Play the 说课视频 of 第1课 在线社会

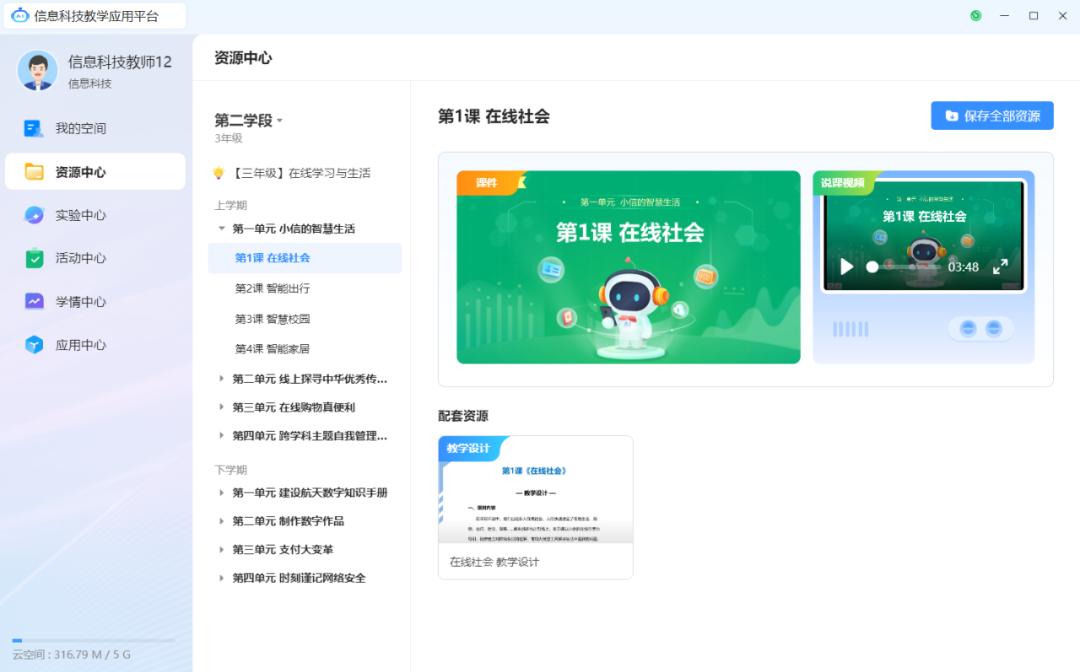pos(846,267)
